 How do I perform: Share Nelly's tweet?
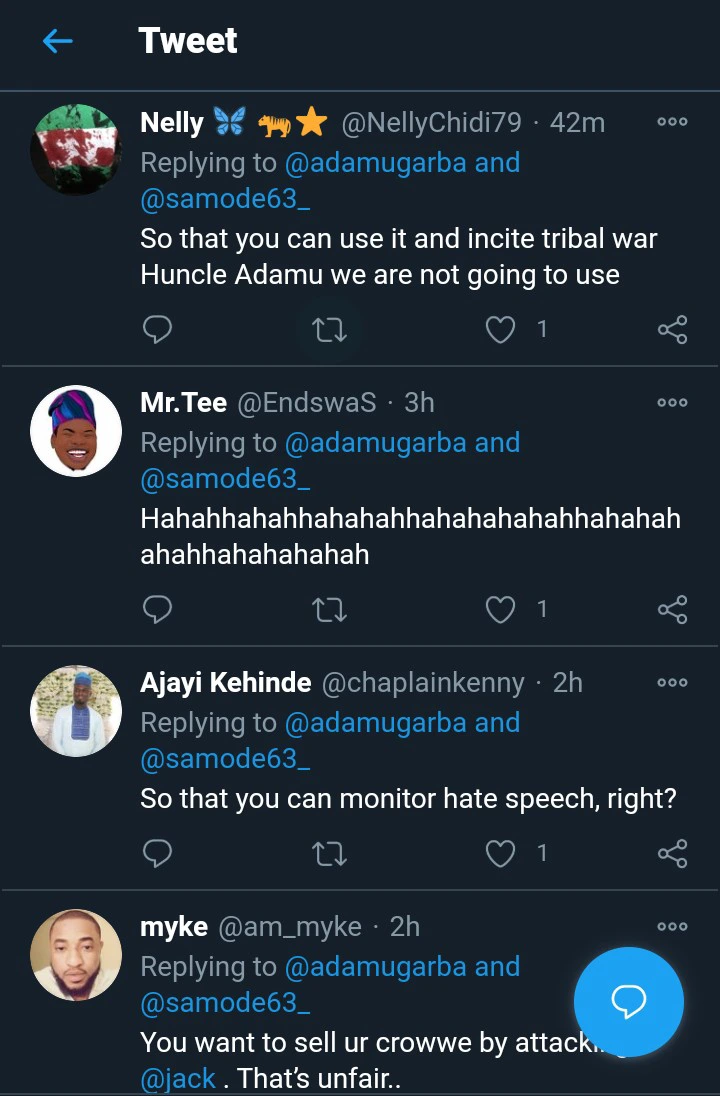tap(672, 329)
